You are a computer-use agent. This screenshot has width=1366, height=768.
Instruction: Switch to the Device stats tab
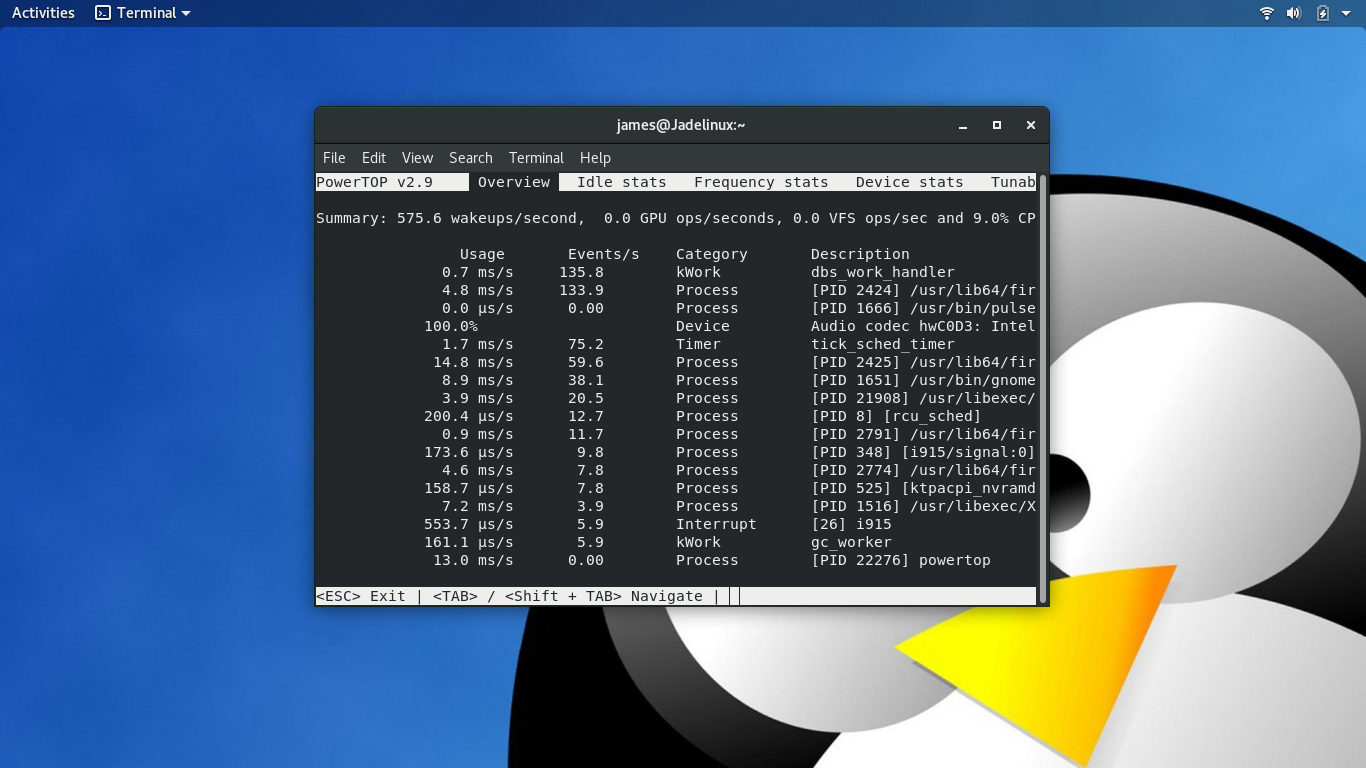click(x=910, y=182)
